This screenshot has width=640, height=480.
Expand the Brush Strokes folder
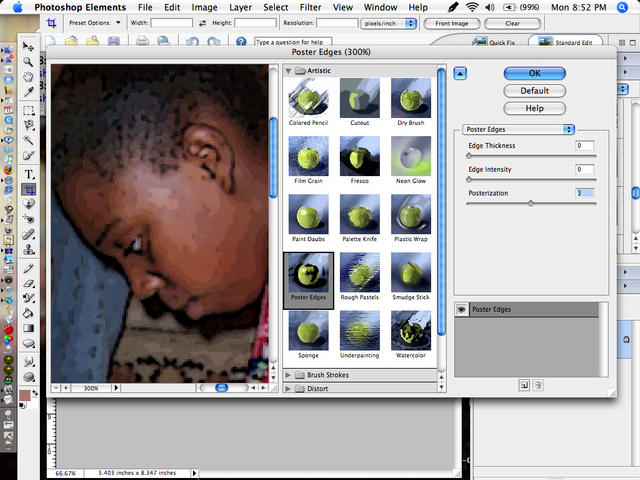point(288,375)
